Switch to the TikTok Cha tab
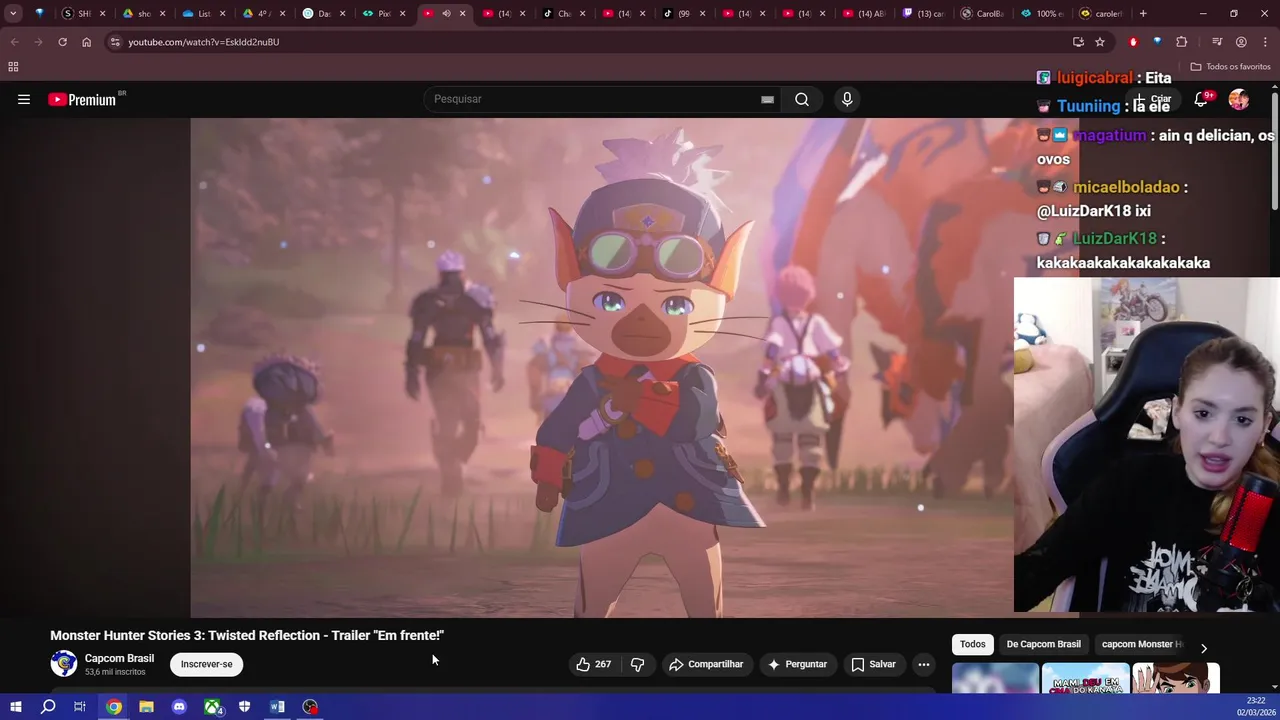Viewport: 1280px width, 720px height. coord(563,14)
